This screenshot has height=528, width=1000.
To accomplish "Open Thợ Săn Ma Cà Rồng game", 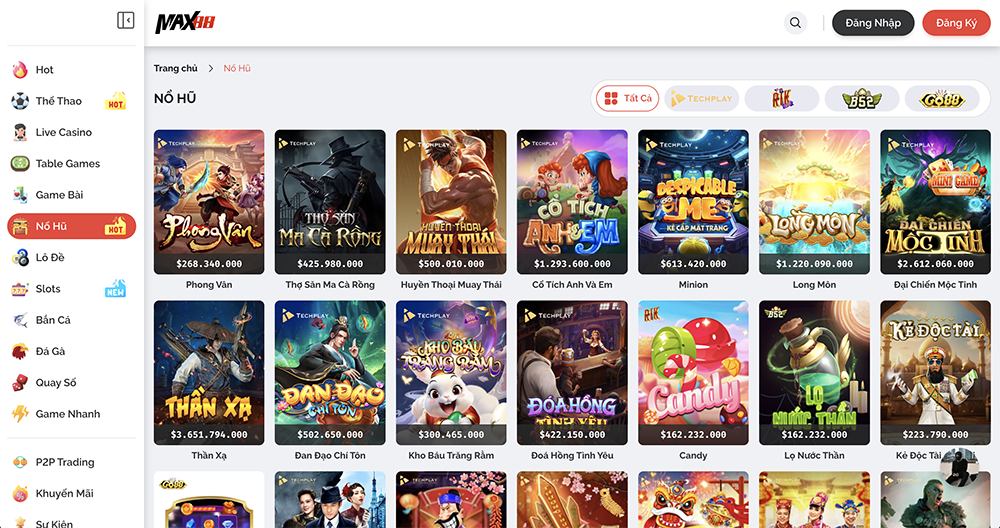I will pyautogui.click(x=330, y=202).
